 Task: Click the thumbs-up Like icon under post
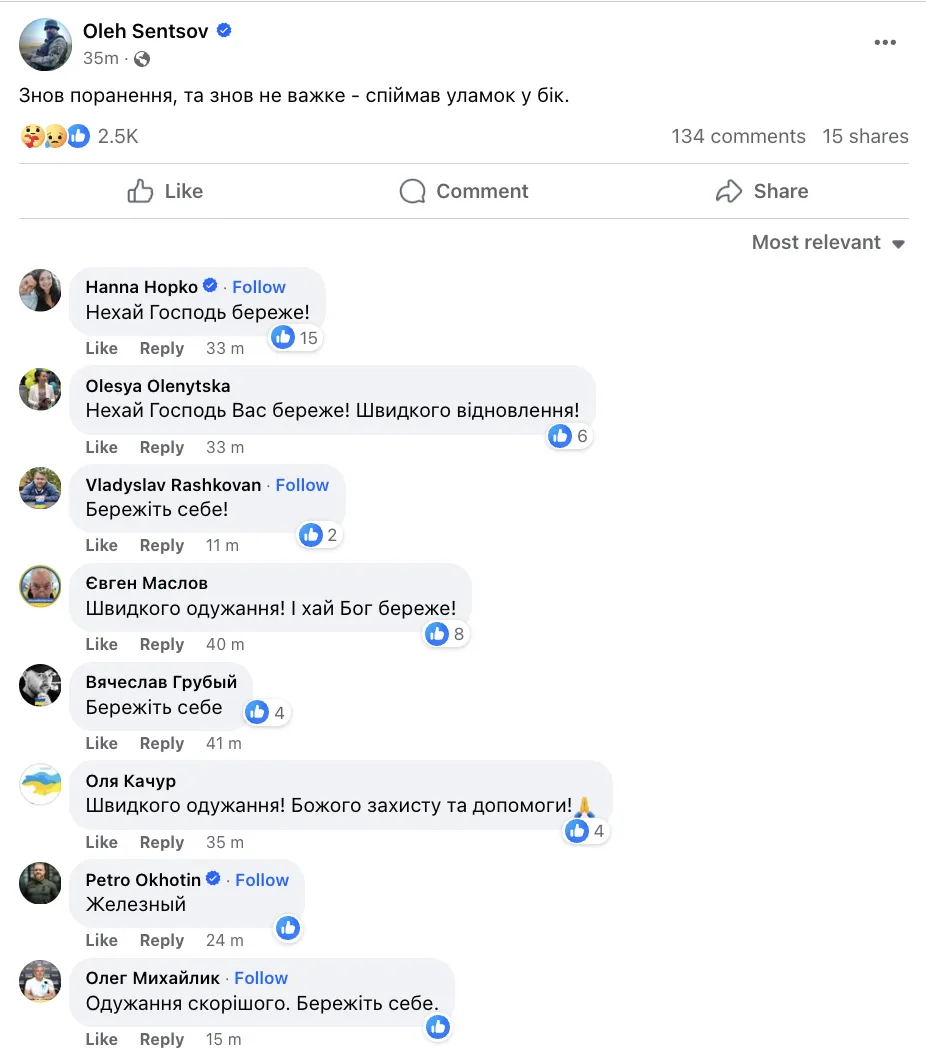141,191
